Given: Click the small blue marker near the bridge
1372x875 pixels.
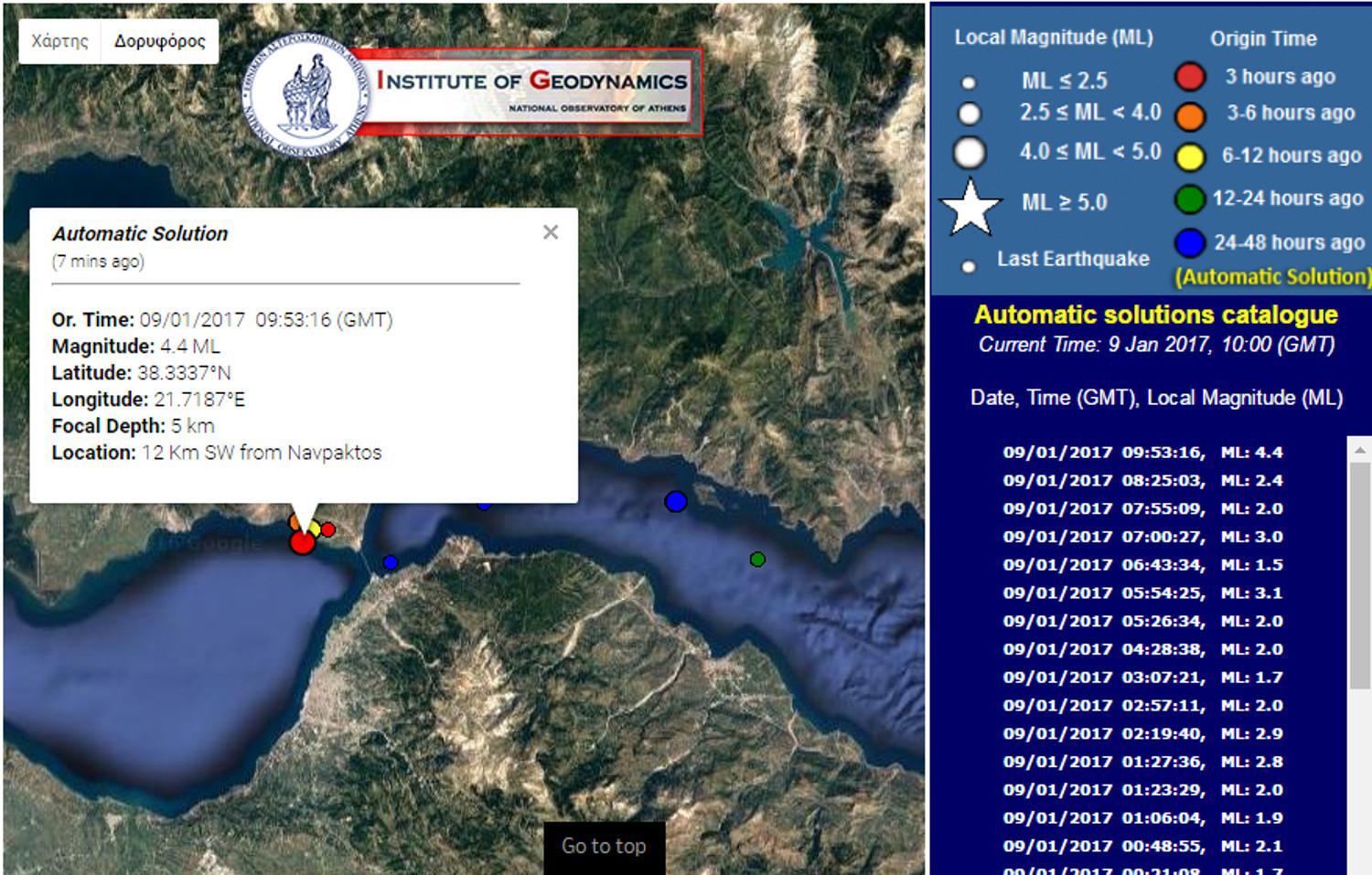Looking at the screenshot, I should coord(391,562).
